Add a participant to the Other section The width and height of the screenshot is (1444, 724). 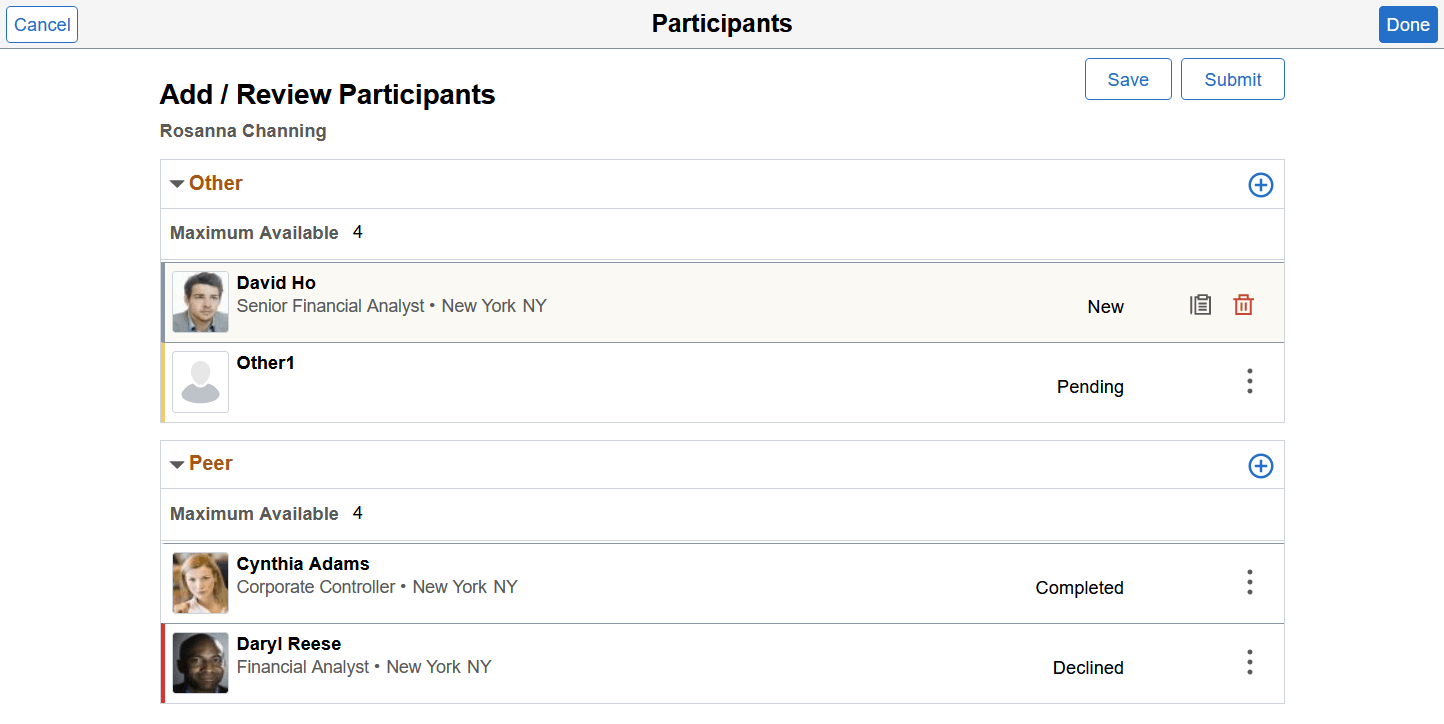(1260, 185)
